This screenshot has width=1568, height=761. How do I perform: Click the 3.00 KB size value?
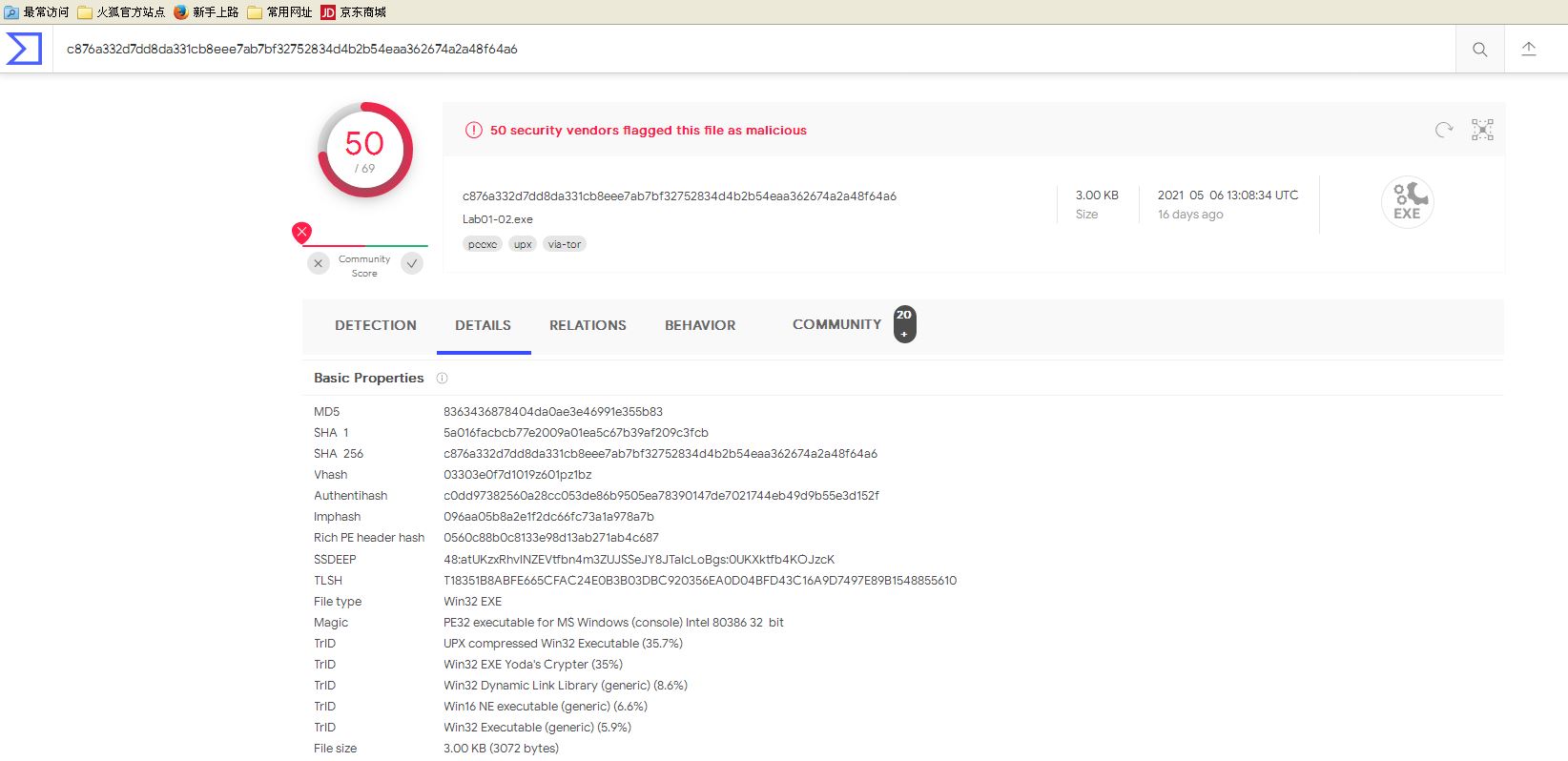pos(1097,195)
